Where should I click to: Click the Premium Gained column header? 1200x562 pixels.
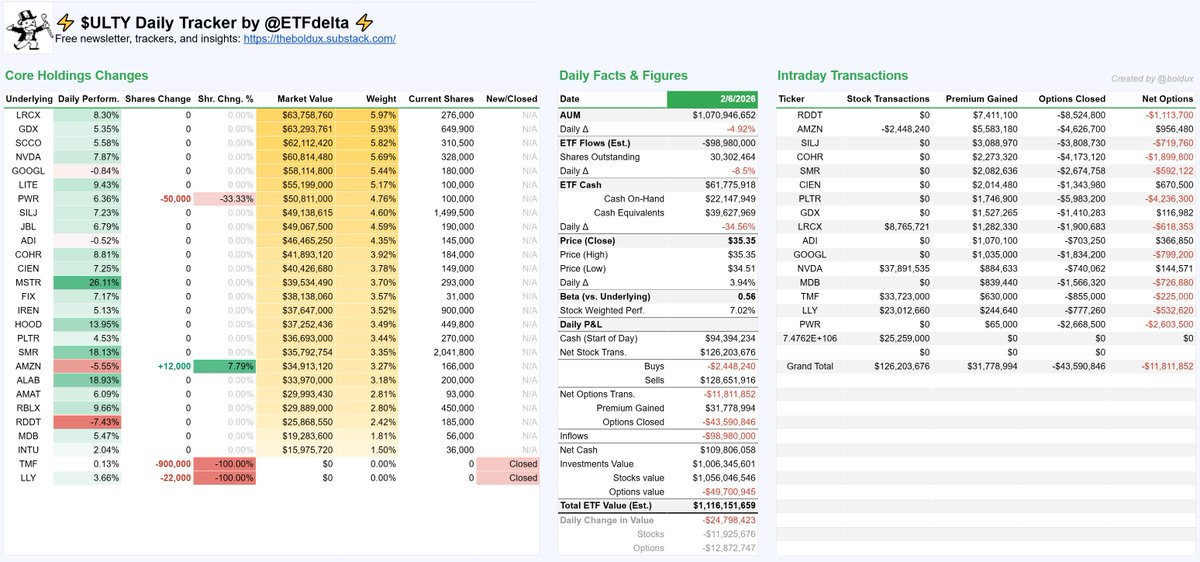[981, 99]
